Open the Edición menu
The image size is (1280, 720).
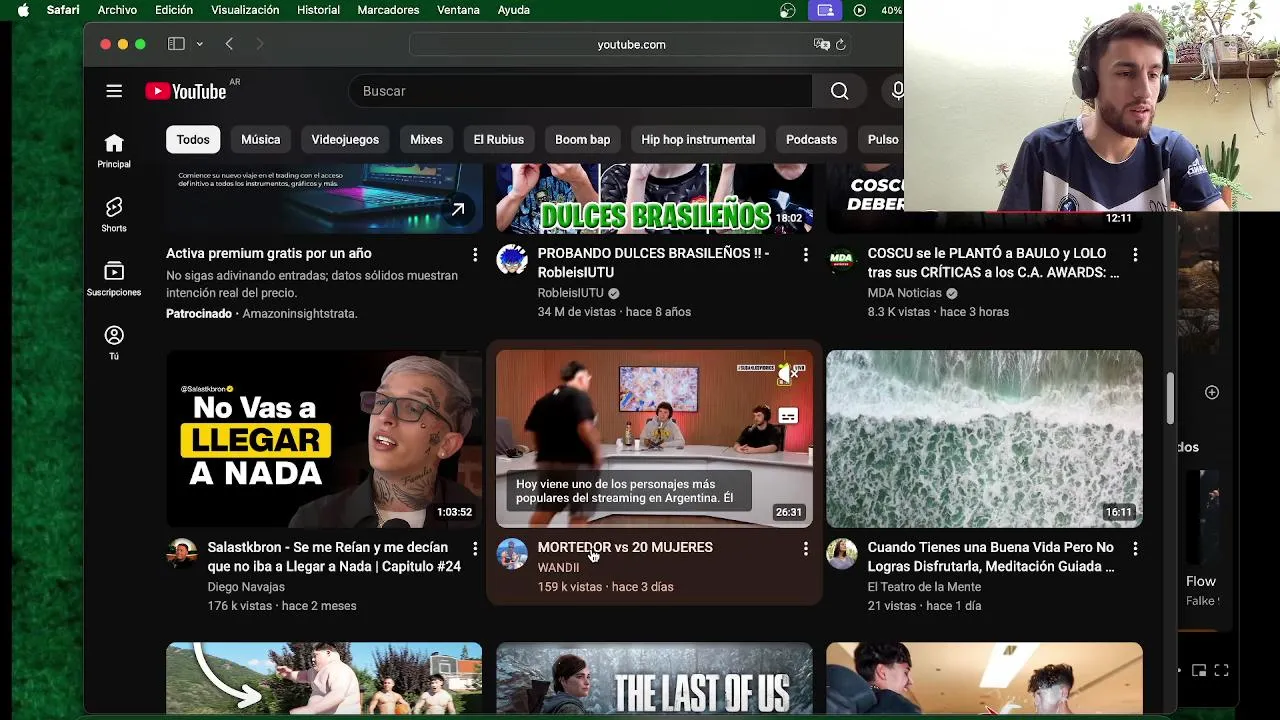tap(174, 10)
